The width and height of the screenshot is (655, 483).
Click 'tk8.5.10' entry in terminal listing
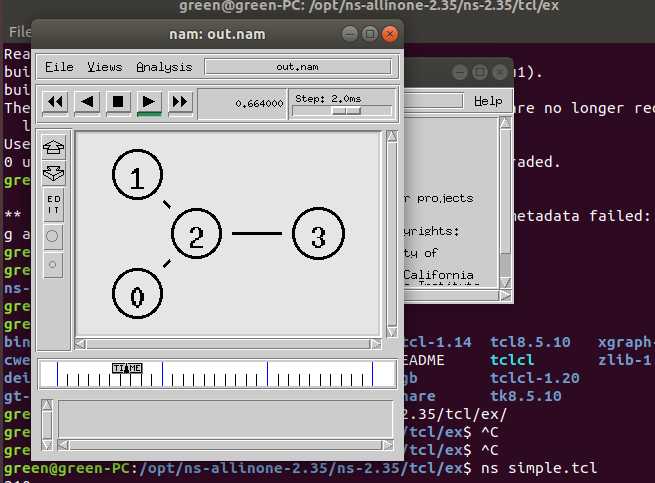click(526, 396)
